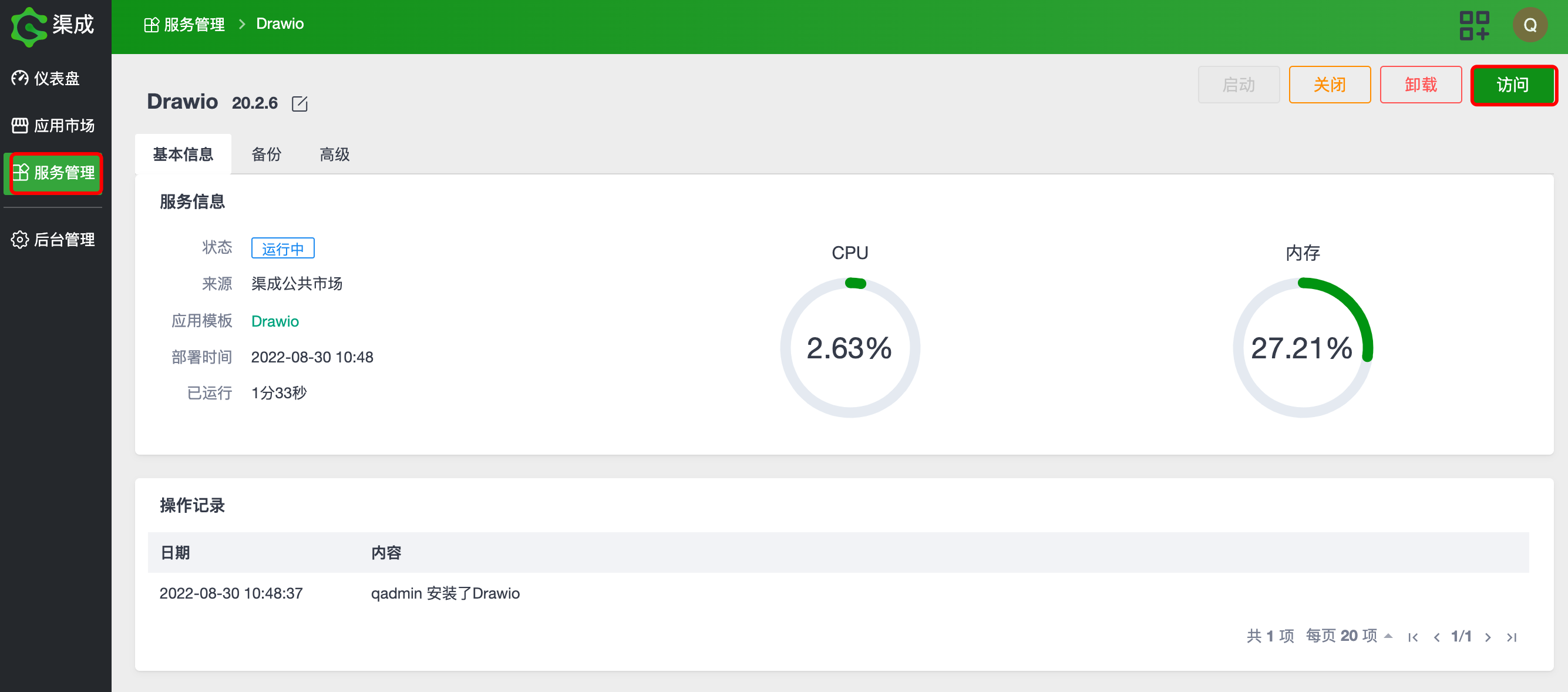1568x692 pixels.
Task: Expand the per-page 20 items dropdown
Action: [1349, 636]
